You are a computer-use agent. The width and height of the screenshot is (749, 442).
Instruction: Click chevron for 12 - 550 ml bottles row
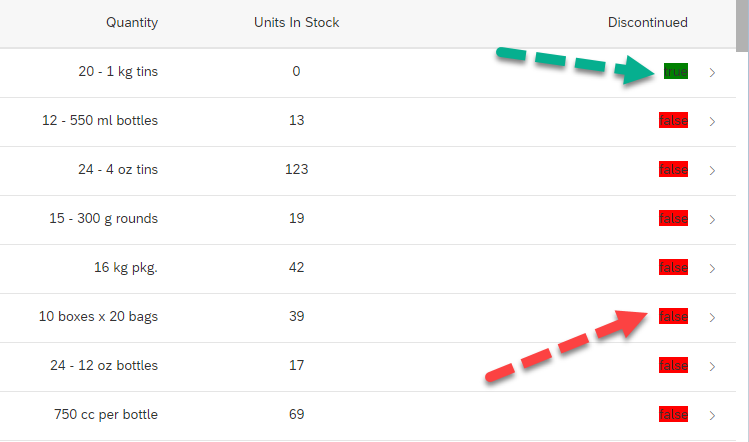(x=712, y=121)
